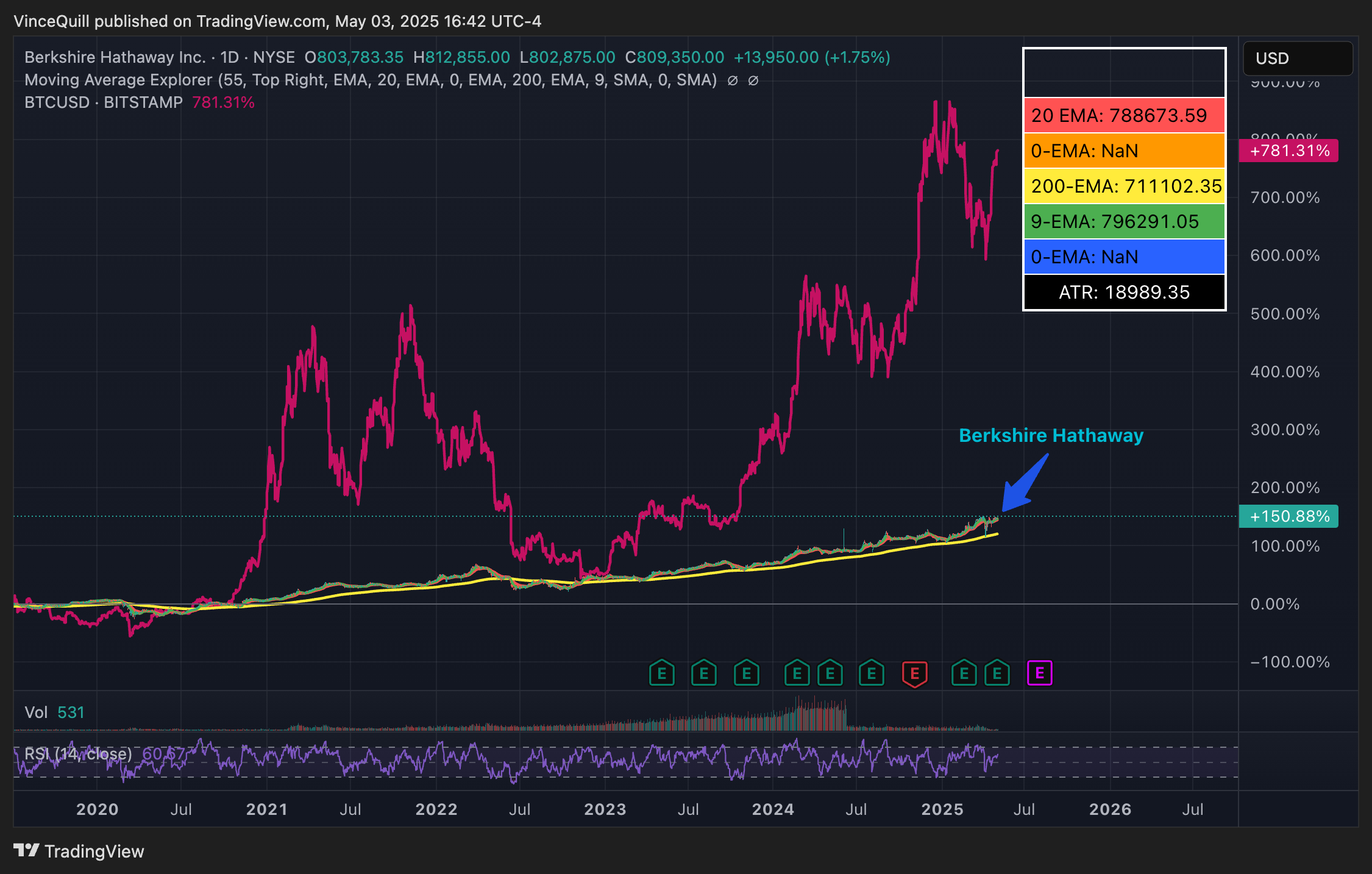
Task: Click the purple E earnings marker
Action: coord(1040,673)
